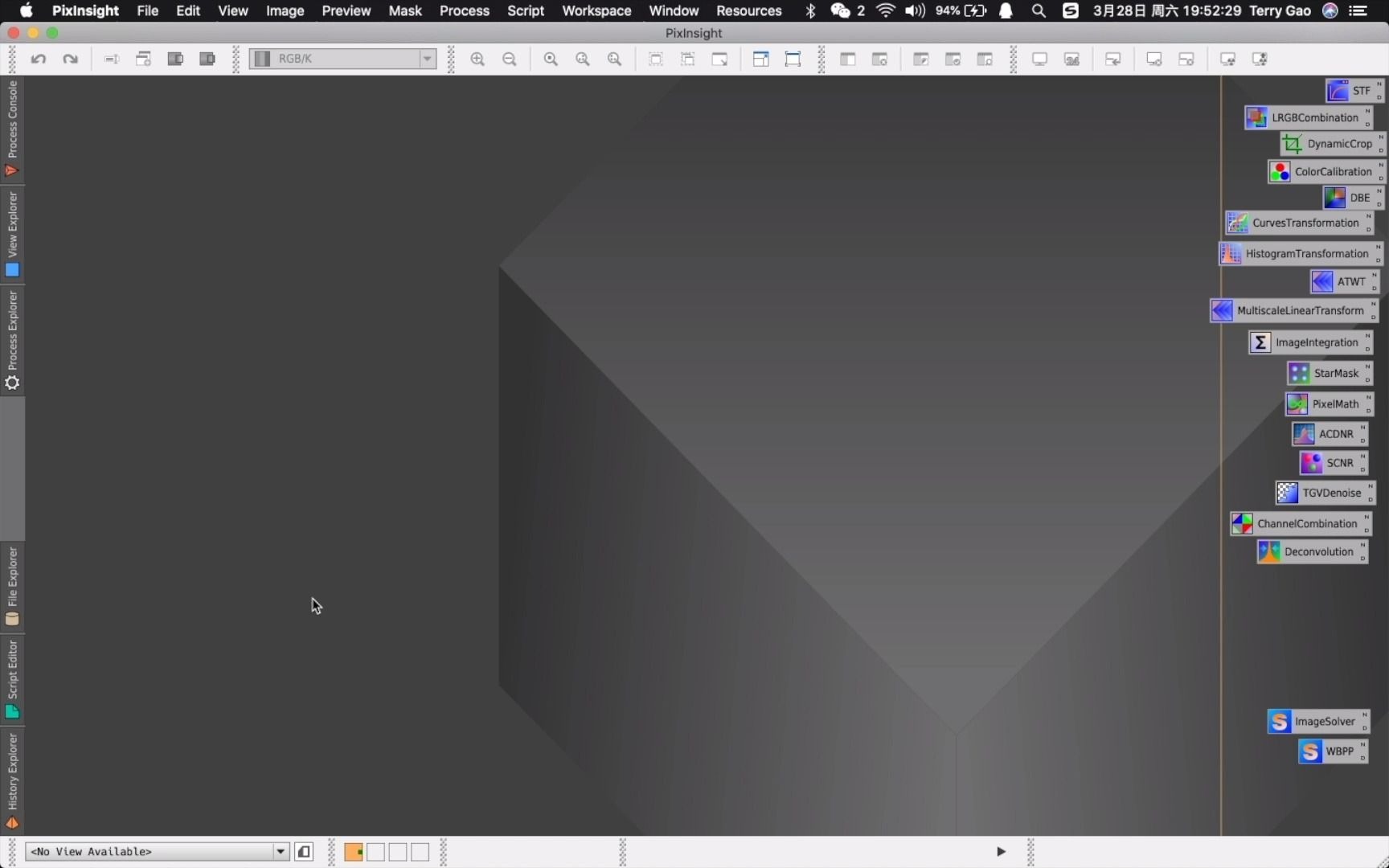Open the LRGBCombination process icon
This screenshot has height=868, width=1389.
click(1309, 117)
